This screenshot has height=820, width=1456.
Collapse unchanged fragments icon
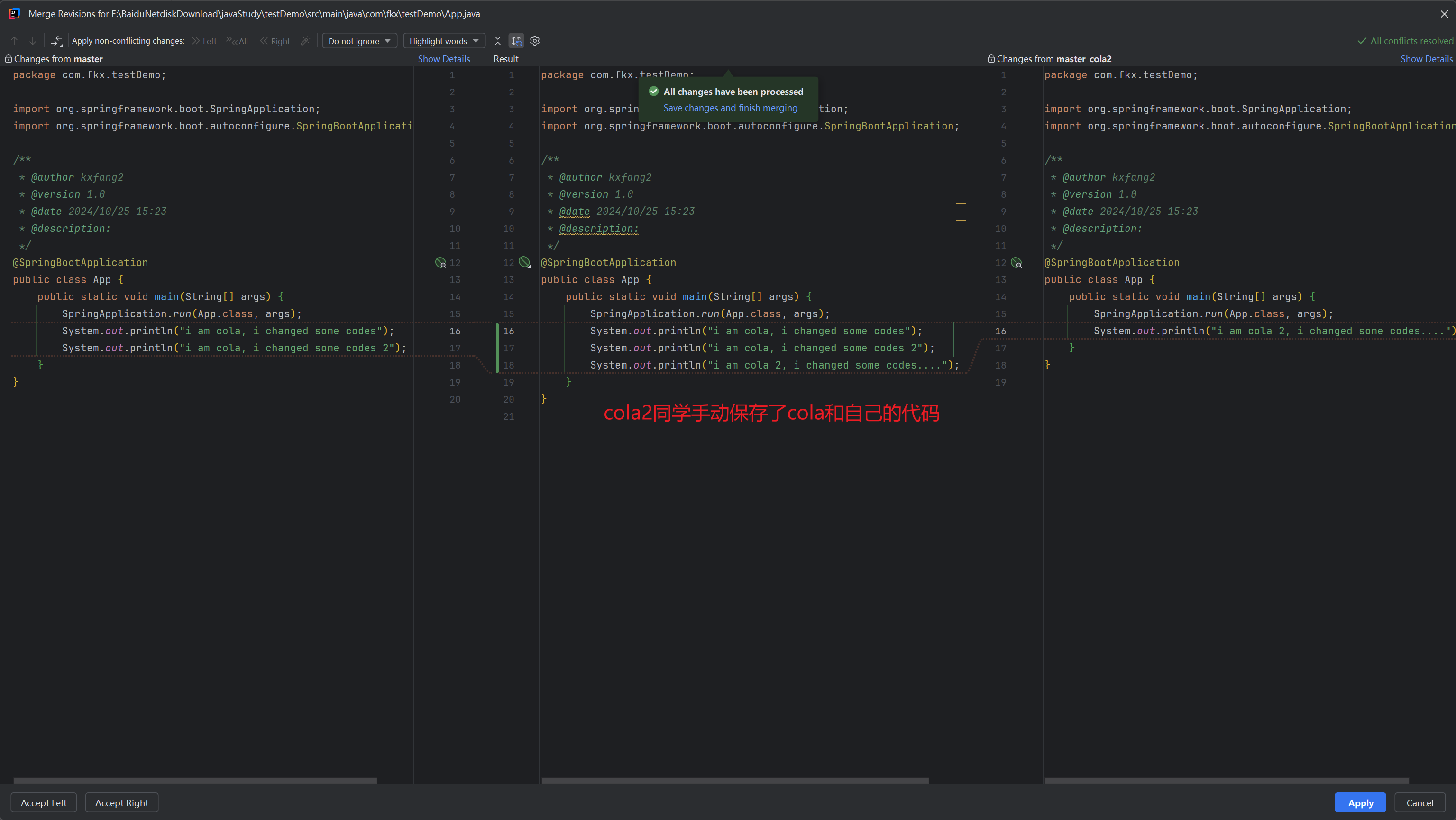(497, 41)
